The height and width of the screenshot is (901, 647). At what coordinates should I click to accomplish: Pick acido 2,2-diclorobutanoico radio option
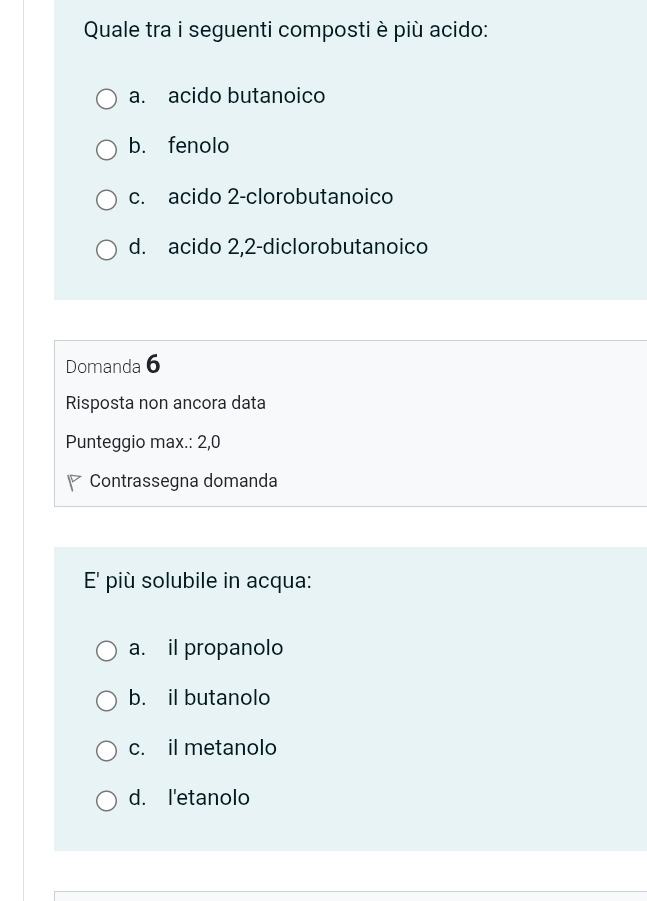pyautogui.click(x=106, y=249)
